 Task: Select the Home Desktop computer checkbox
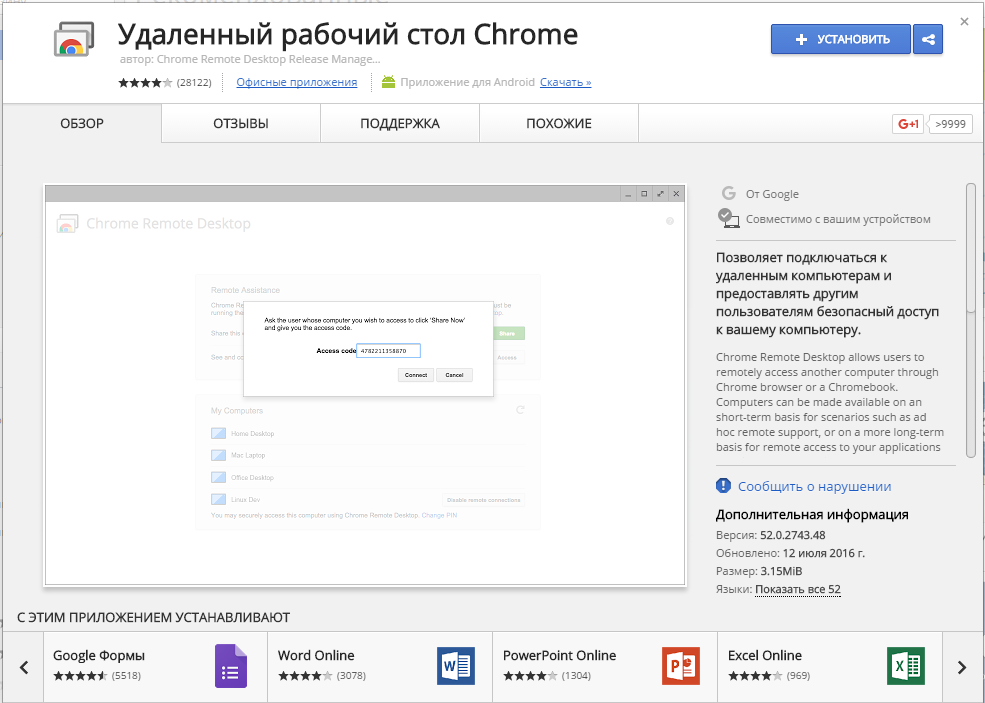pos(218,433)
